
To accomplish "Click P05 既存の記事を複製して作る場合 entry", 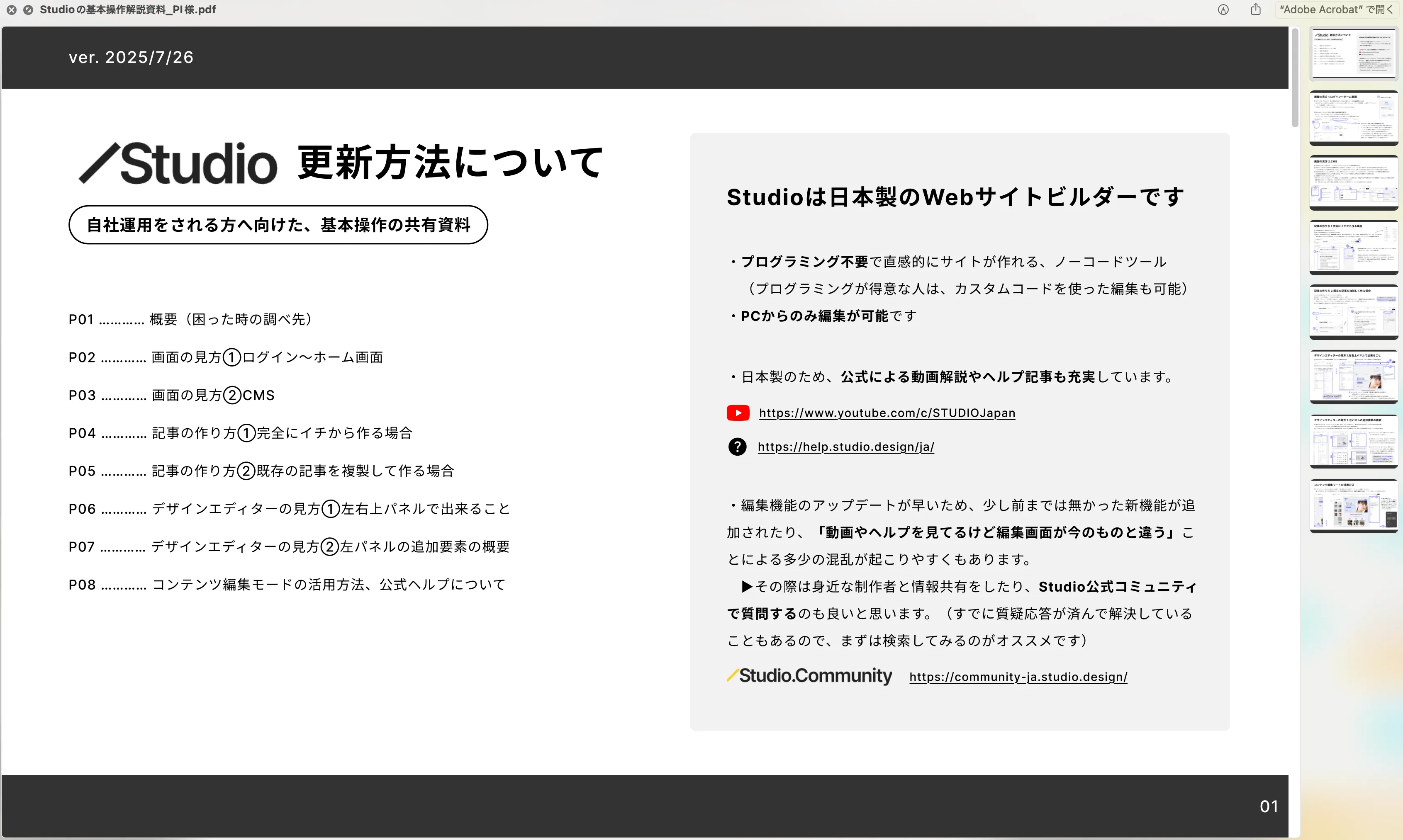I will pyautogui.click(x=262, y=471).
